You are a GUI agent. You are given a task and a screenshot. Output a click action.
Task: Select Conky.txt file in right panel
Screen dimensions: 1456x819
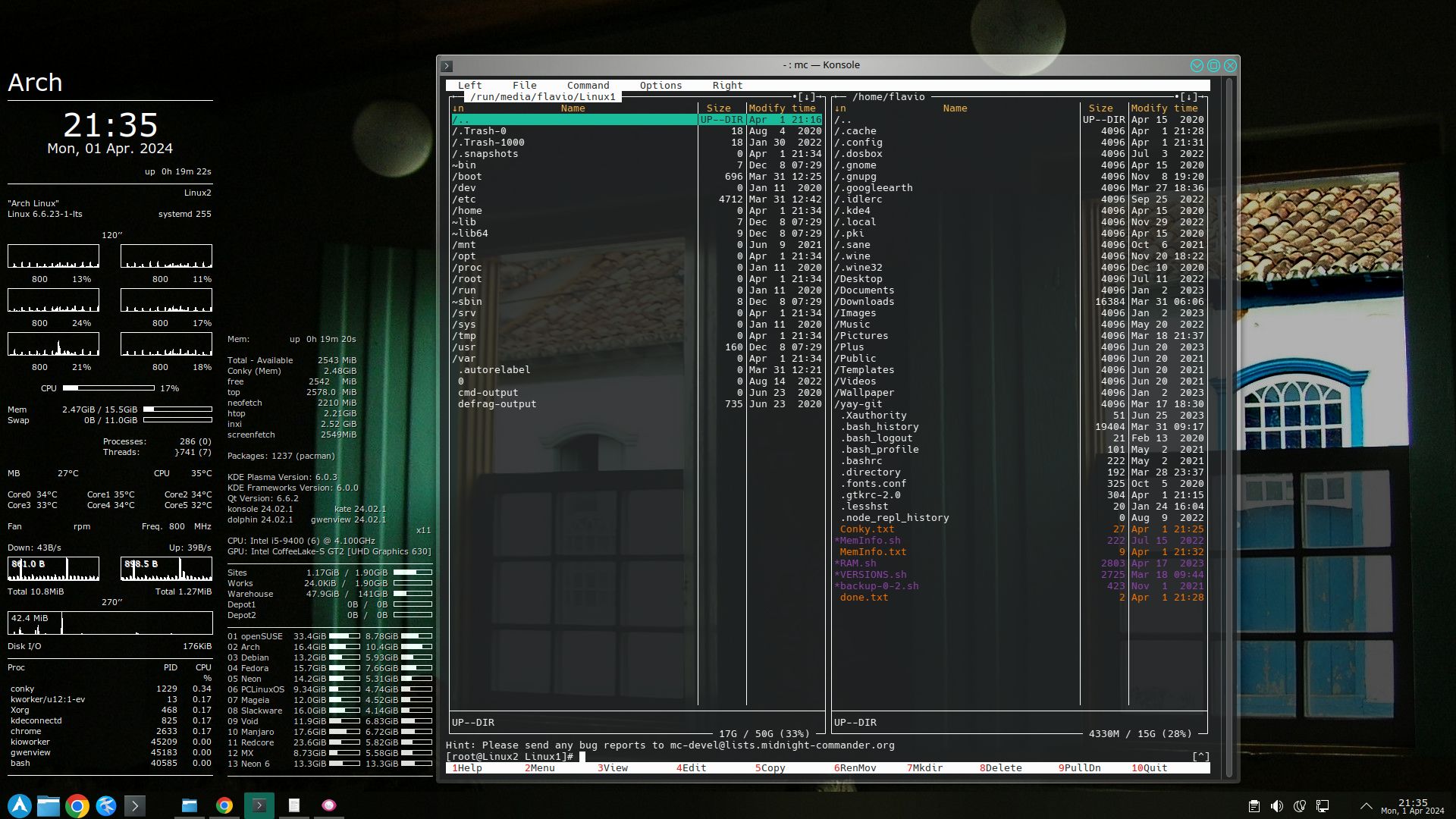point(1019,529)
